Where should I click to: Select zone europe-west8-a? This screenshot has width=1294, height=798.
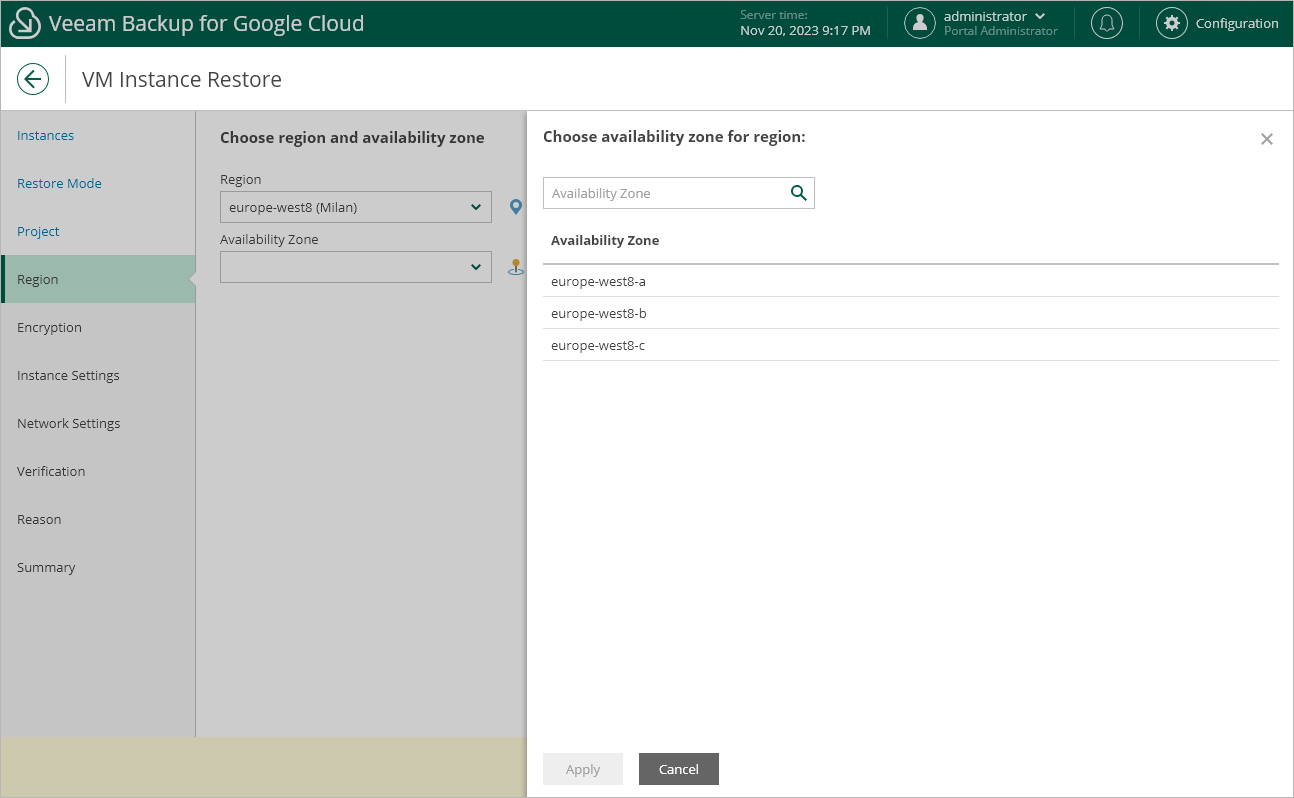[911, 281]
